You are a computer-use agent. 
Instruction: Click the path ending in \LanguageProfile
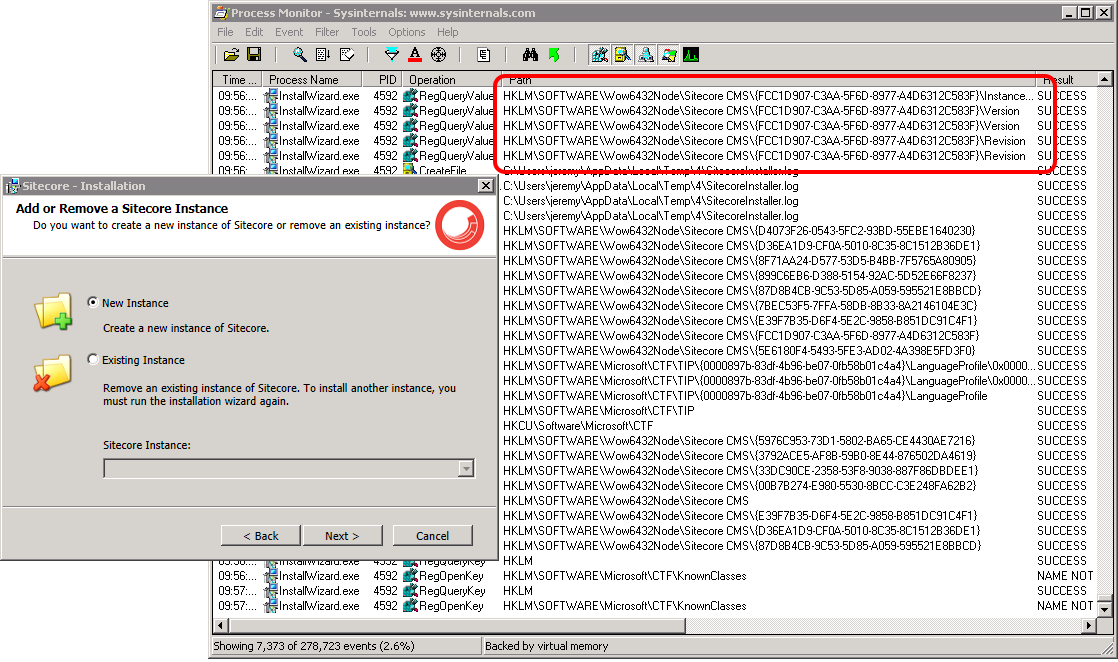(745, 396)
